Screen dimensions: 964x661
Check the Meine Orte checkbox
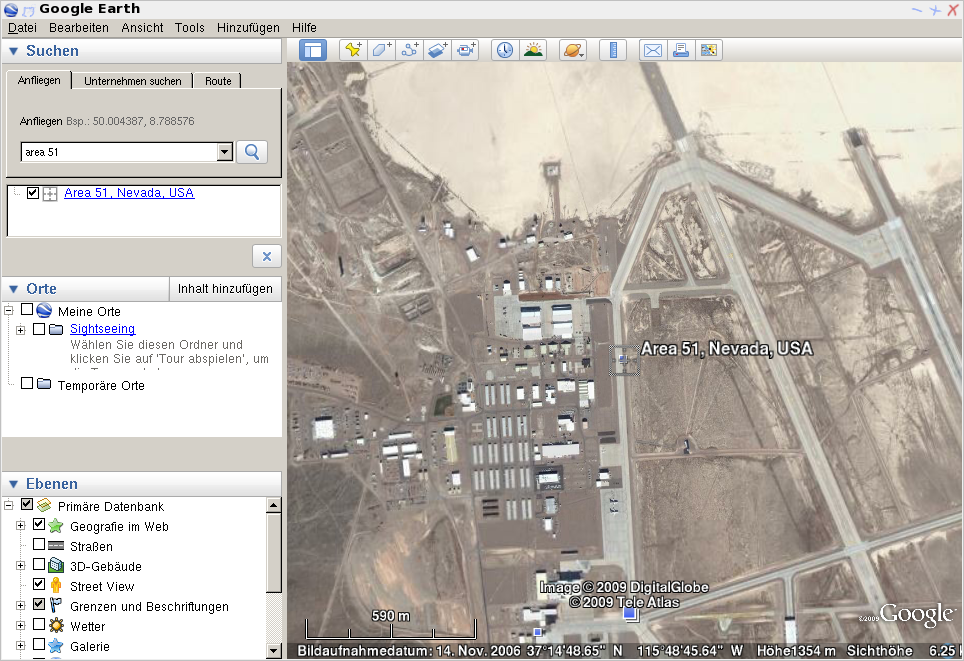pos(27,309)
